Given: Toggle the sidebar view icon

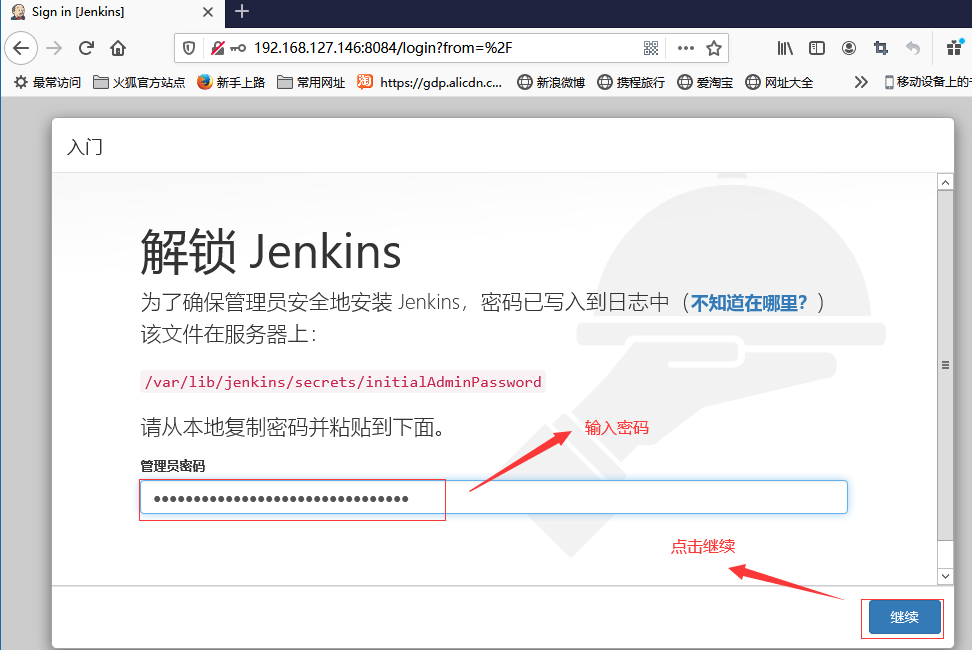Looking at the screenshot, I should [x=817, y=48].
